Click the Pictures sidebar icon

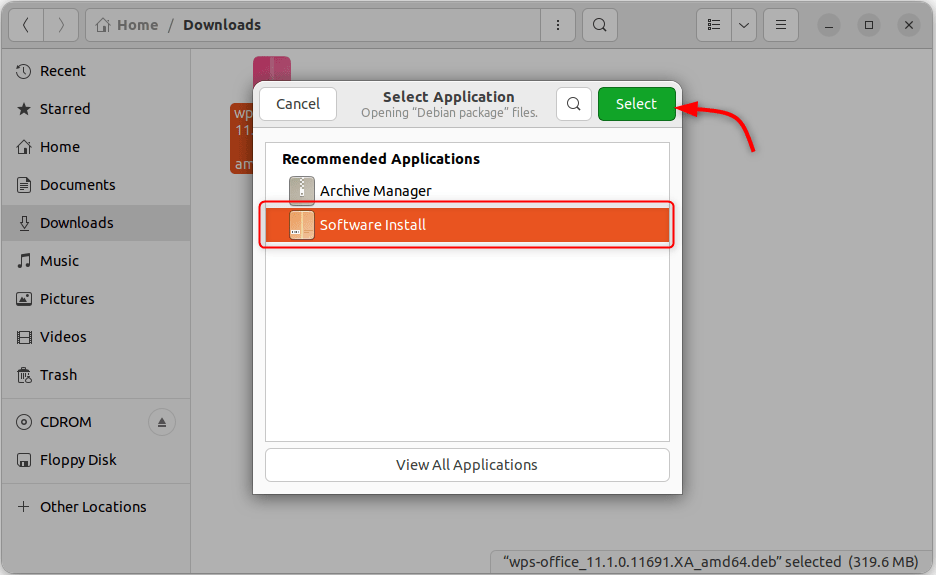click(x=24, y=299)
